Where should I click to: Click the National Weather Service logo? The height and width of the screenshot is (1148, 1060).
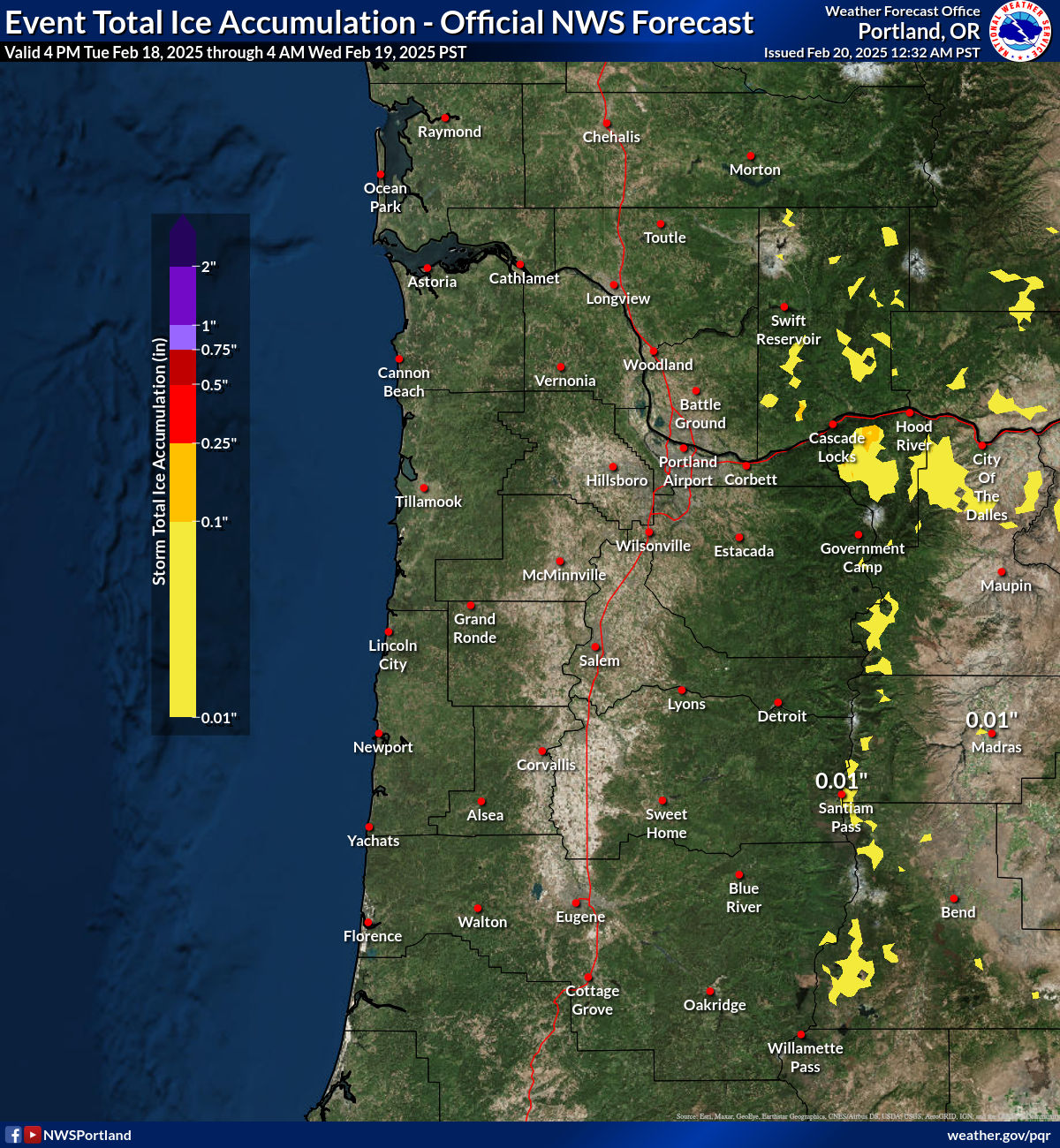point(1020,31)
